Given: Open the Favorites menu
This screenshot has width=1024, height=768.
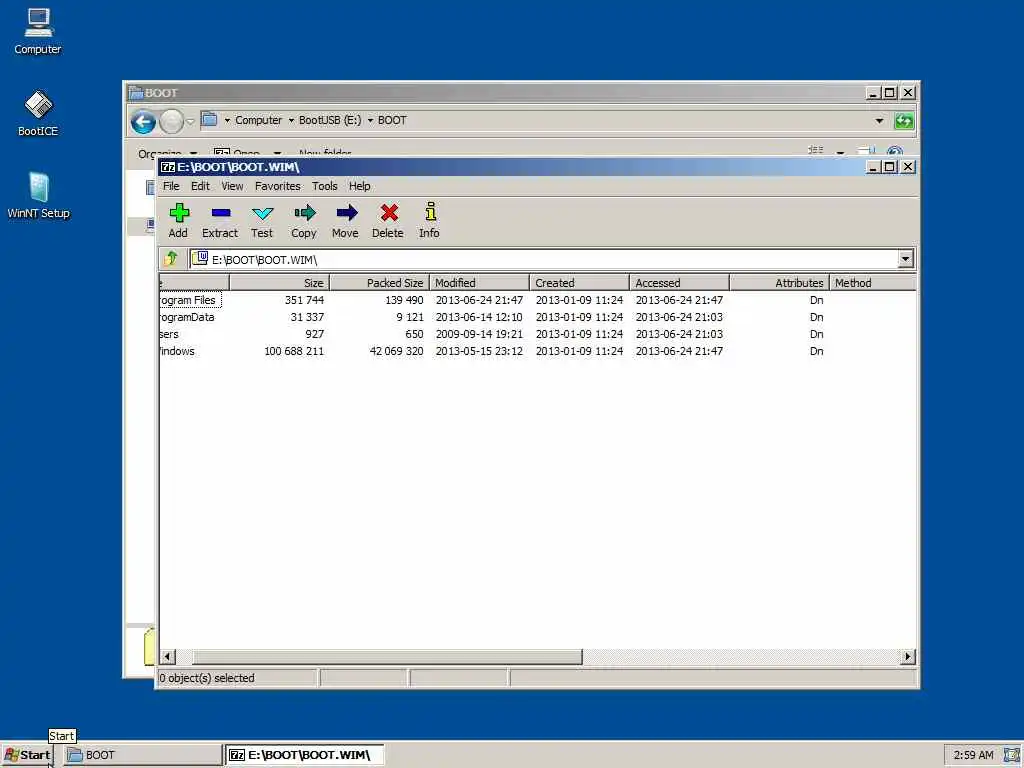Looking at the screenshot, I should click(x=278, y=186).
